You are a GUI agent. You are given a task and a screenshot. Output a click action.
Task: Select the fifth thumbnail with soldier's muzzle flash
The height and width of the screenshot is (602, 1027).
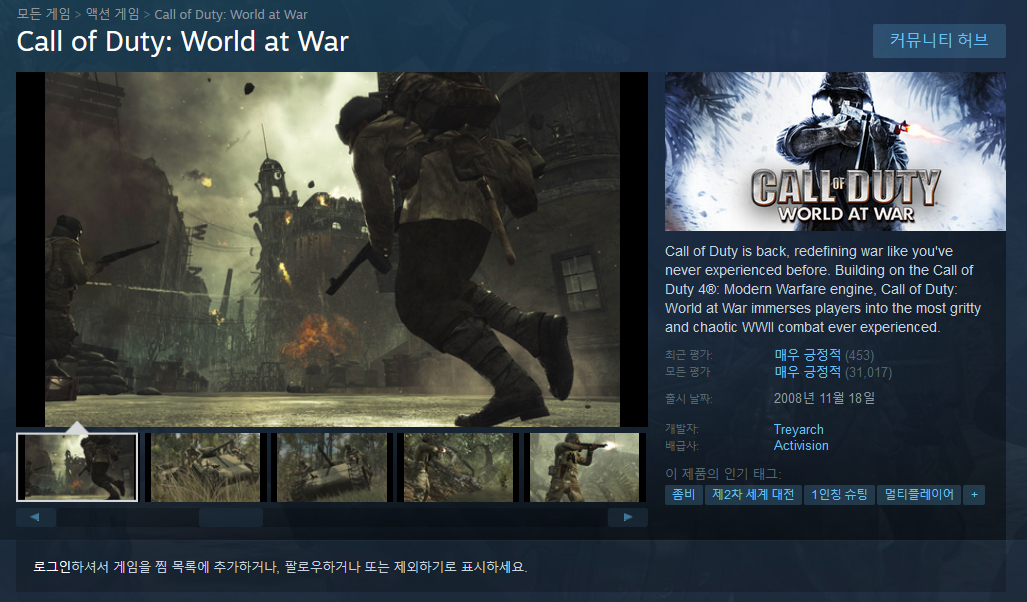click(x=585, y=467)
